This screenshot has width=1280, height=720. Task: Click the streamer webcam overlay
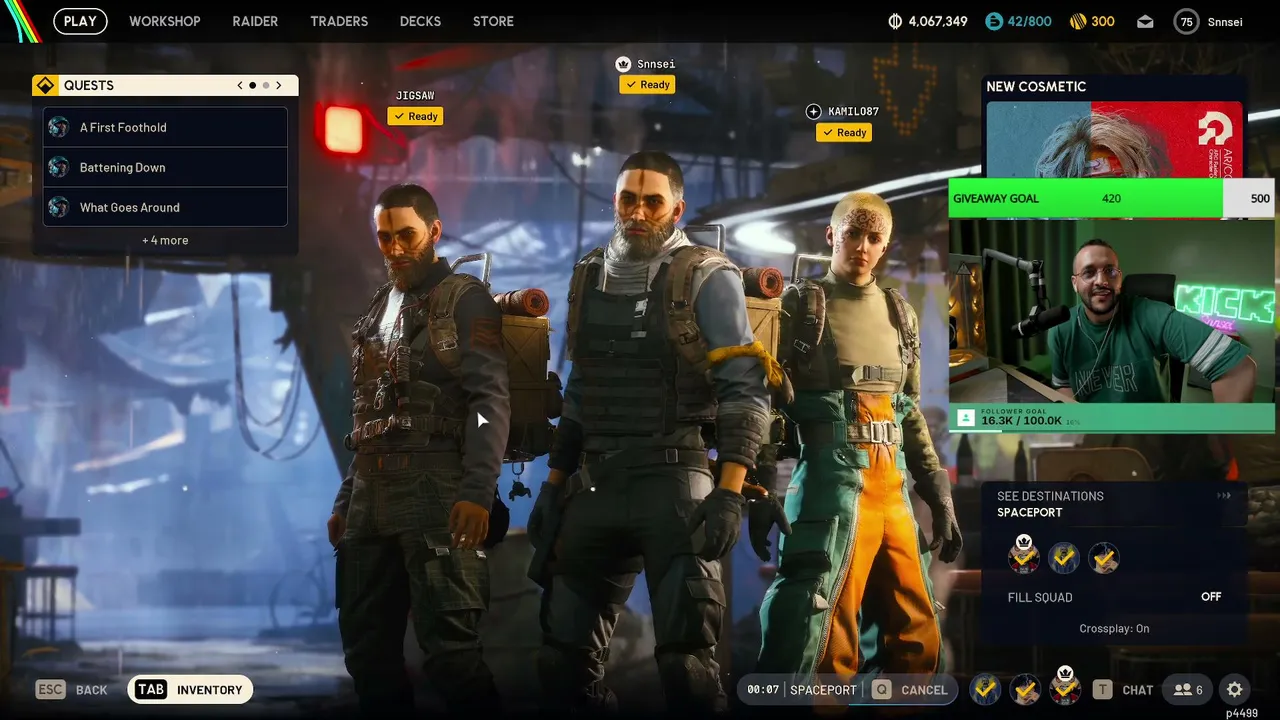tap(1112, 311)
